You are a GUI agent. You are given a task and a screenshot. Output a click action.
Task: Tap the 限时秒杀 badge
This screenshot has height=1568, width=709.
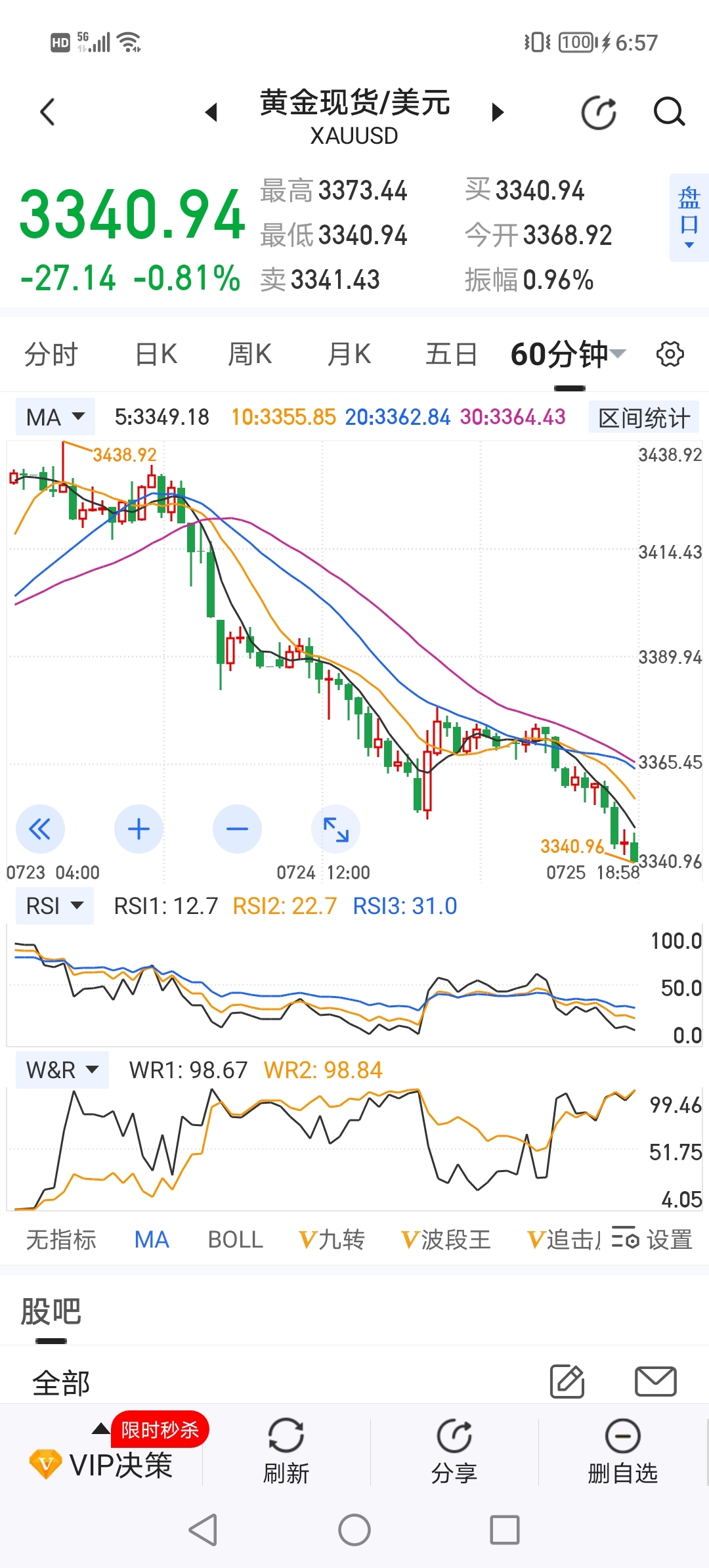point(160,1429)
